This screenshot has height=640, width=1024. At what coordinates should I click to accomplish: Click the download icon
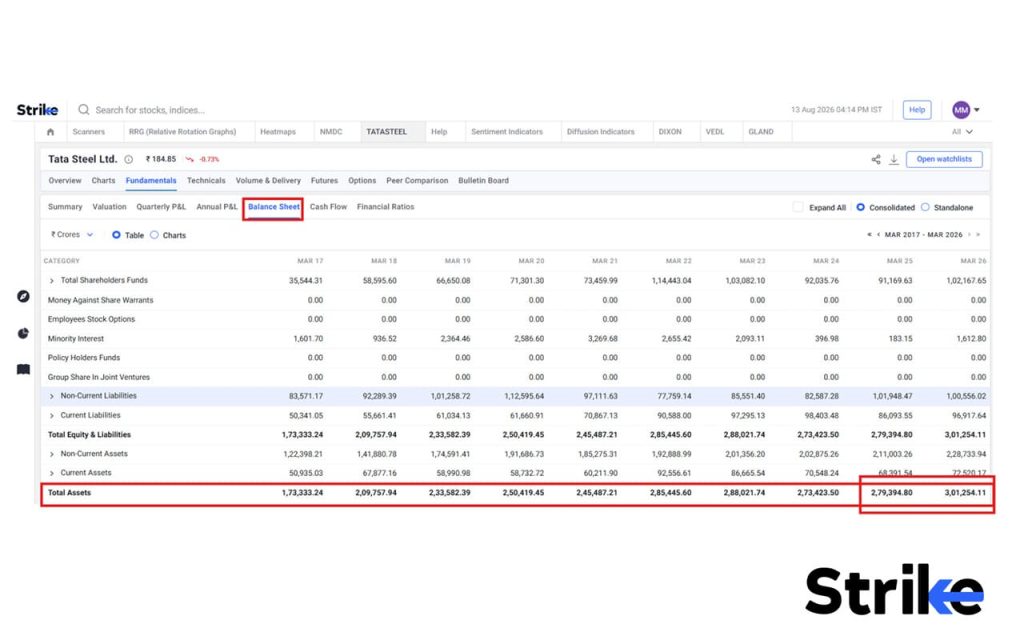click(x=894, y=159)
